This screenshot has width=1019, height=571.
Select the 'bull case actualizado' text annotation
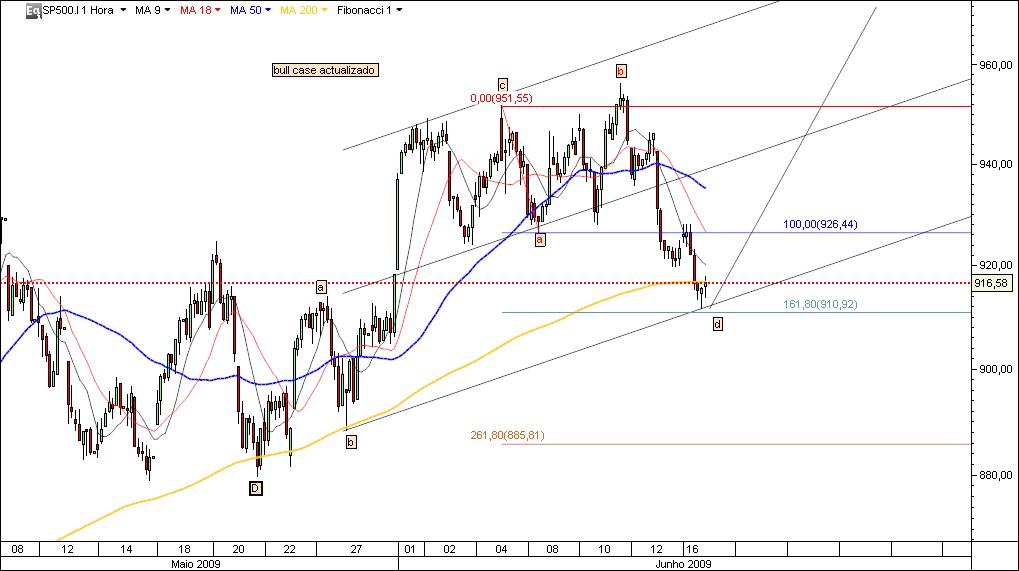pyautogui.click(x=325, y=70)
